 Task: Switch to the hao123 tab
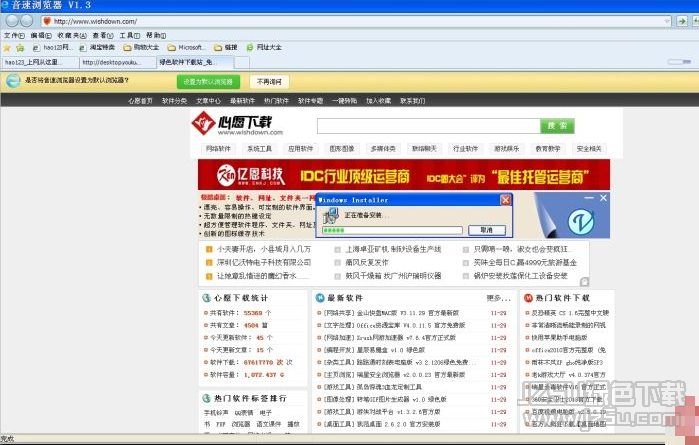pos(40,62)
